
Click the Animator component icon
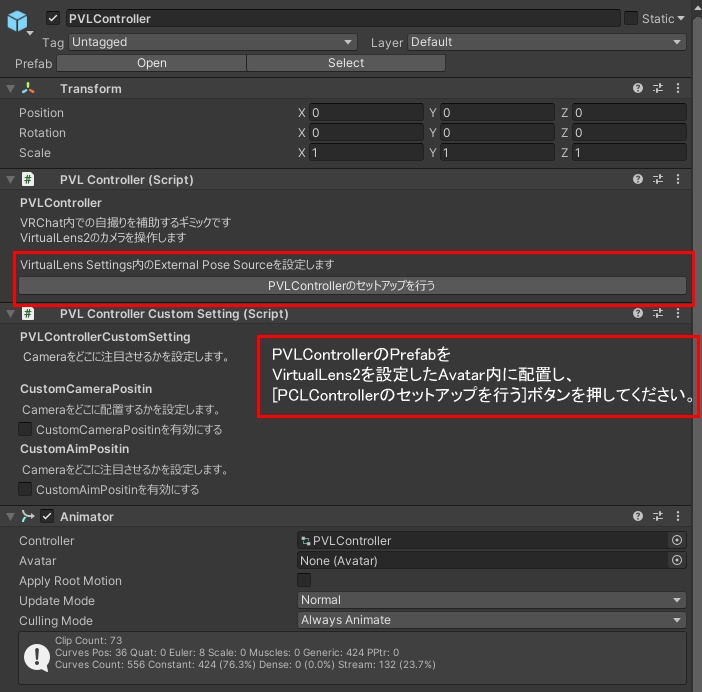pos(28,516)
